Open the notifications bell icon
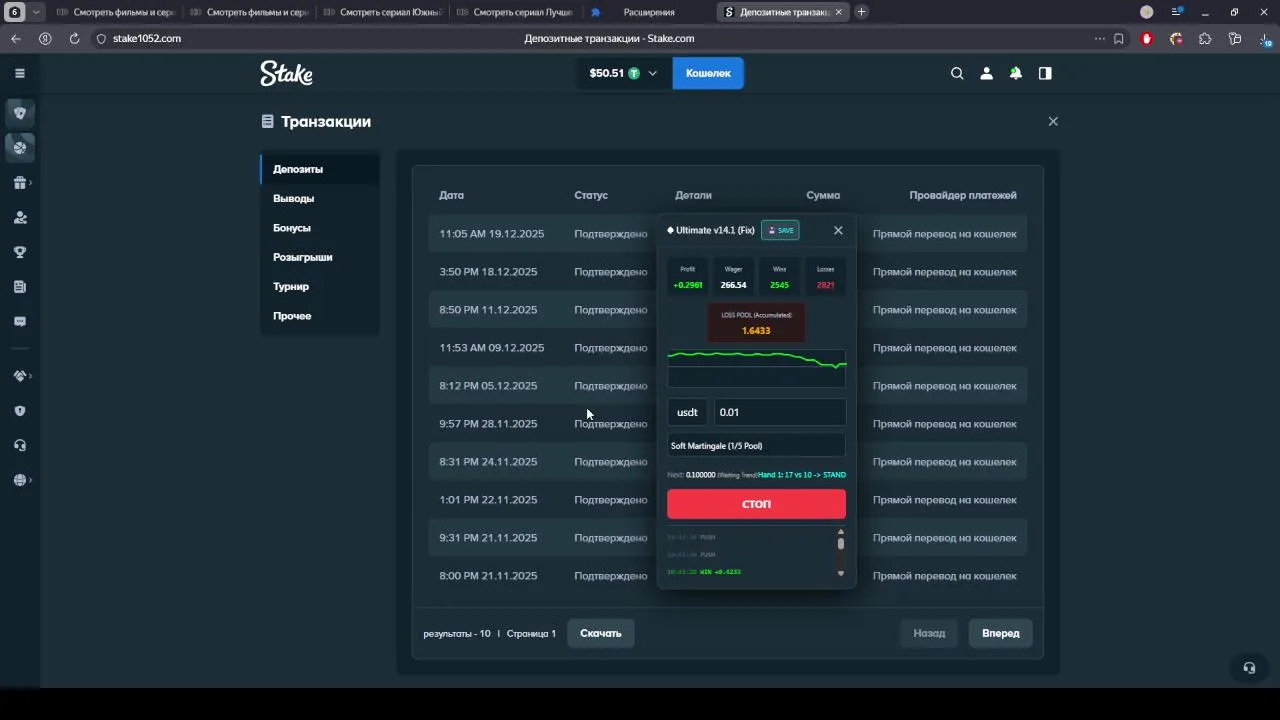This screenshot has width=1280, height=720. [1015, 73]
